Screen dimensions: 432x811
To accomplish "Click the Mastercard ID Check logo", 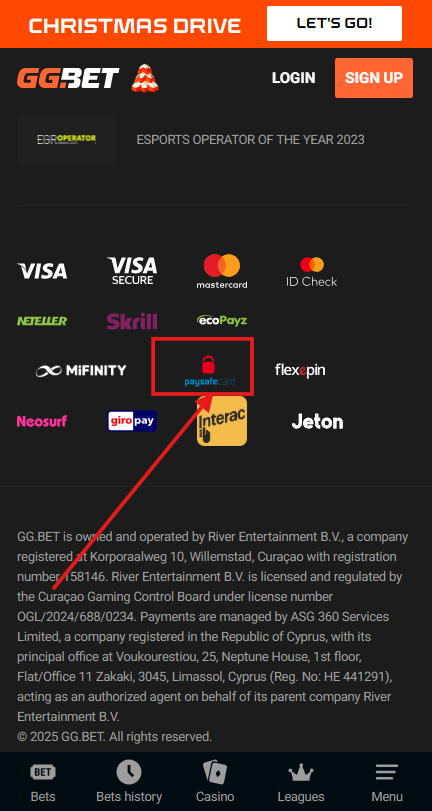I will click(311, 272).
